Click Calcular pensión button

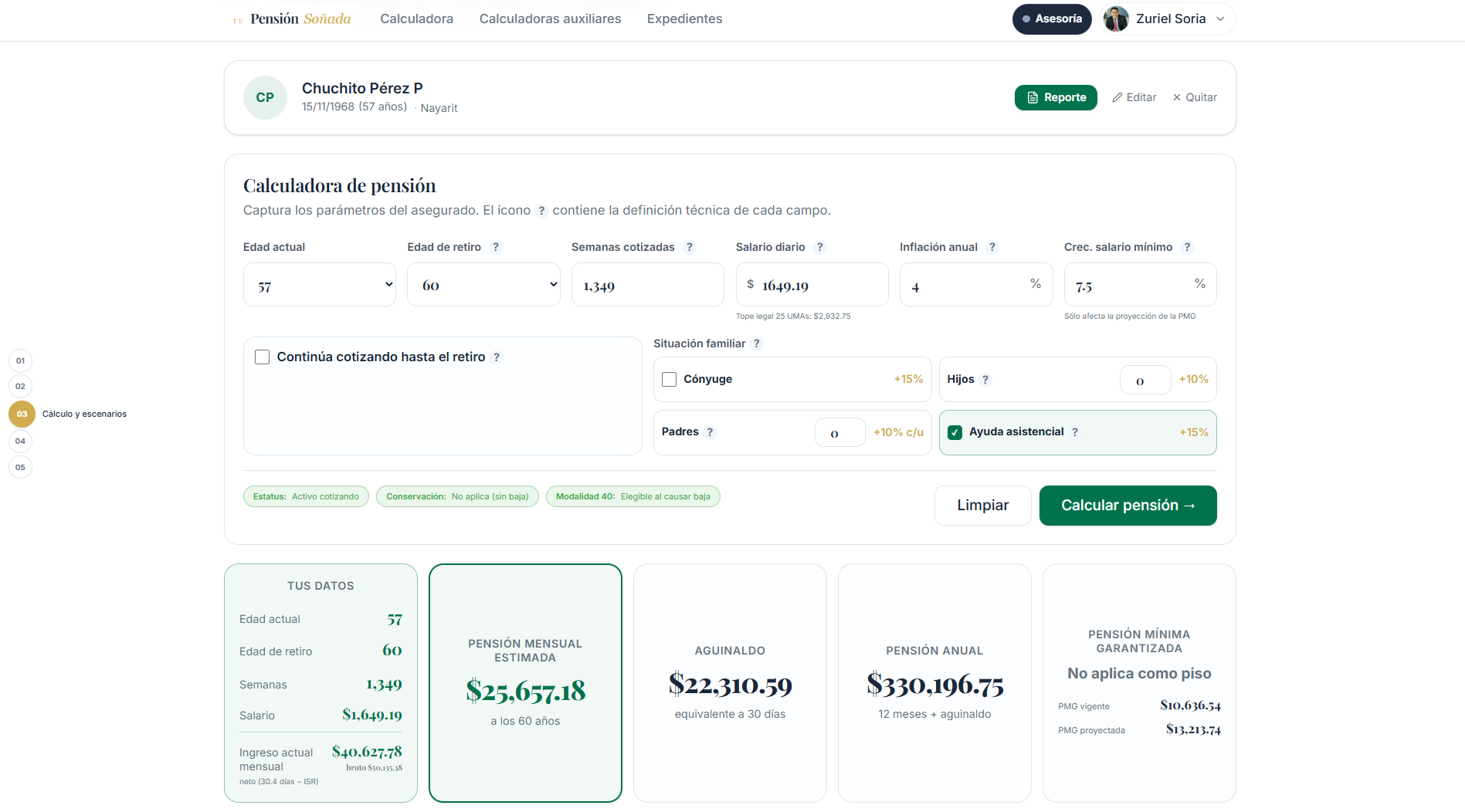pyautogui.click(x=1128, y=506)
